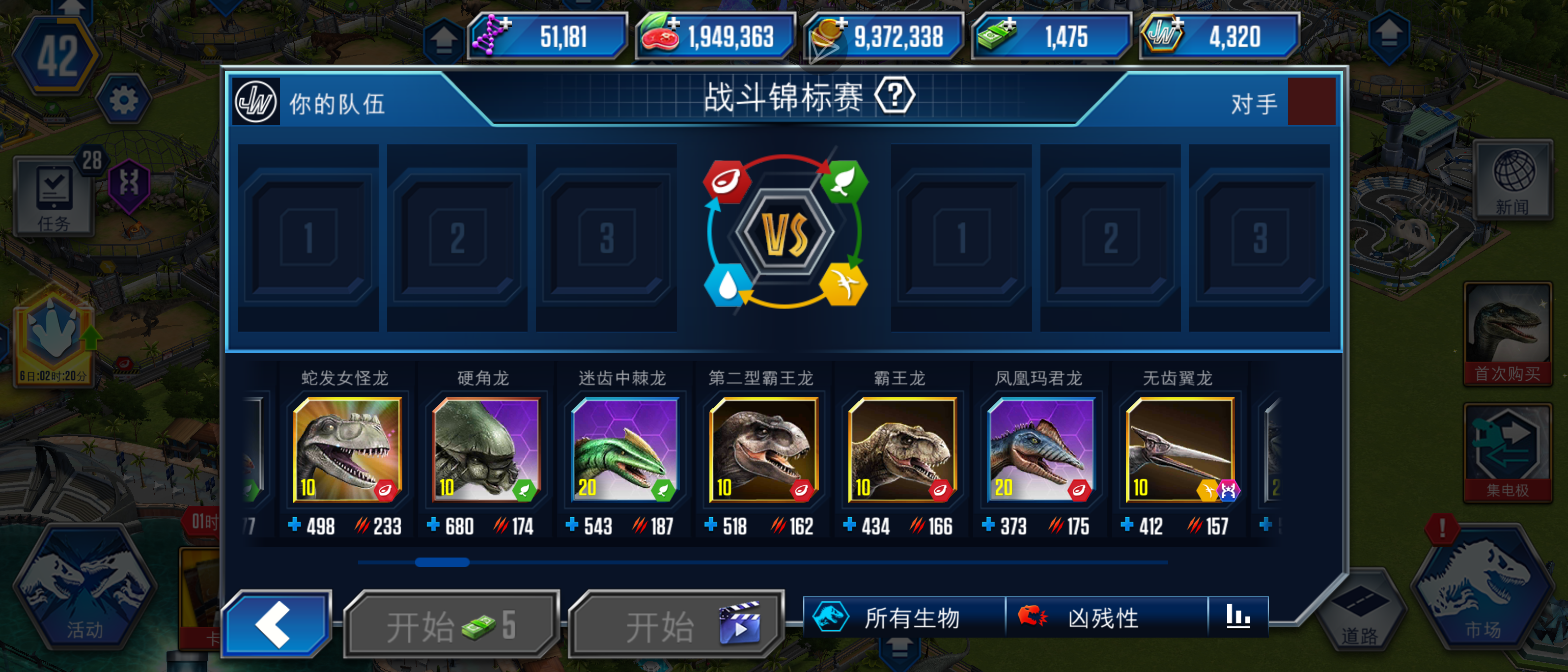1568x672 pixels.
Task: Go back with the blue arrow button
Action: click(277, 623)
